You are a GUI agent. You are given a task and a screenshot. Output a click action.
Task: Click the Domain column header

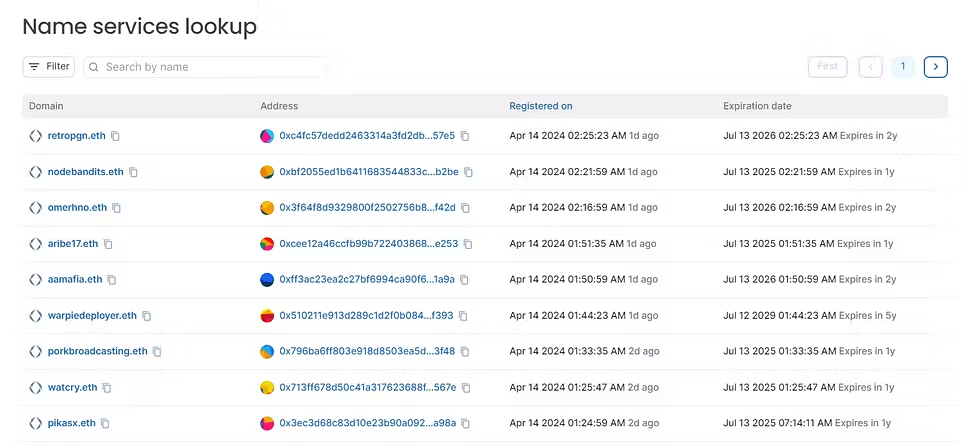(x=46, y=106)
